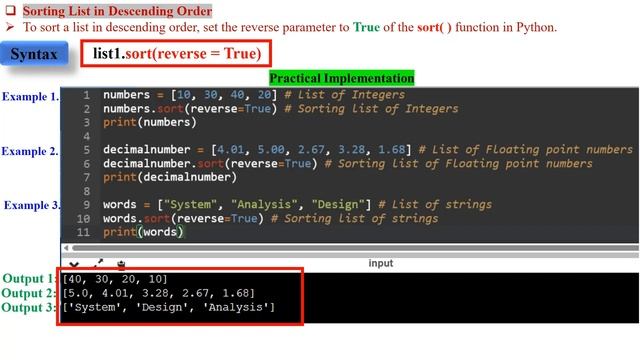Click the "numbers" variable on line 1

pyautogui.click(x=127, y=95)
